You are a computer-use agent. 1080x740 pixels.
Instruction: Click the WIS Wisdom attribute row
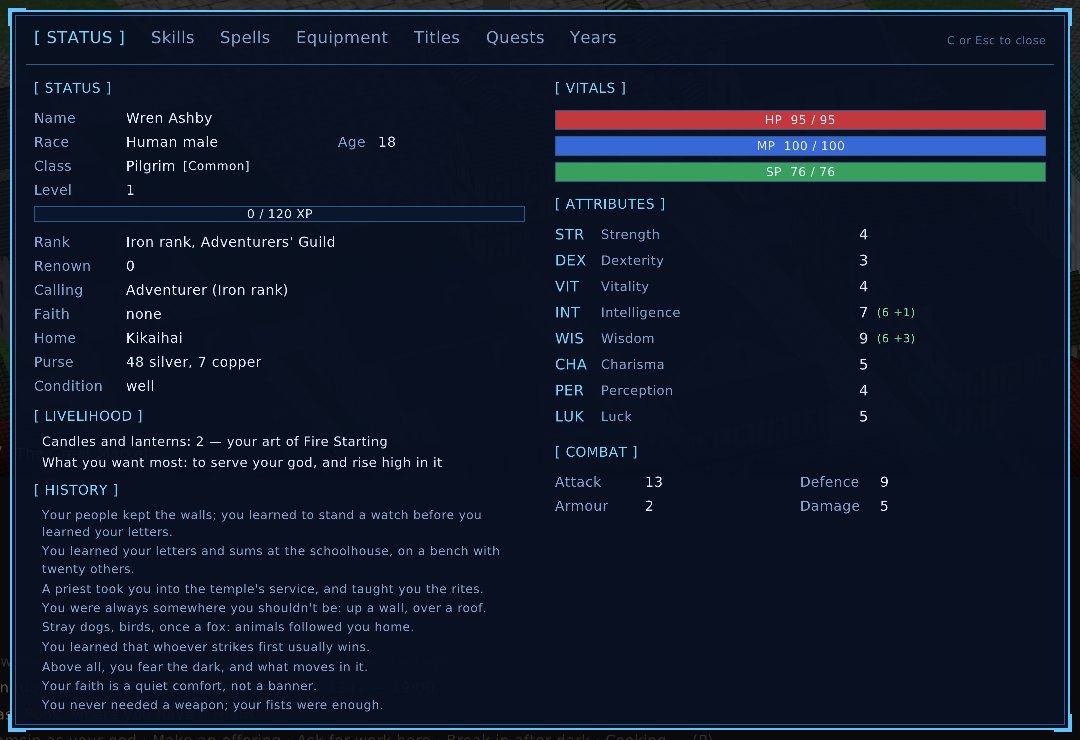[x=735, y=339]
